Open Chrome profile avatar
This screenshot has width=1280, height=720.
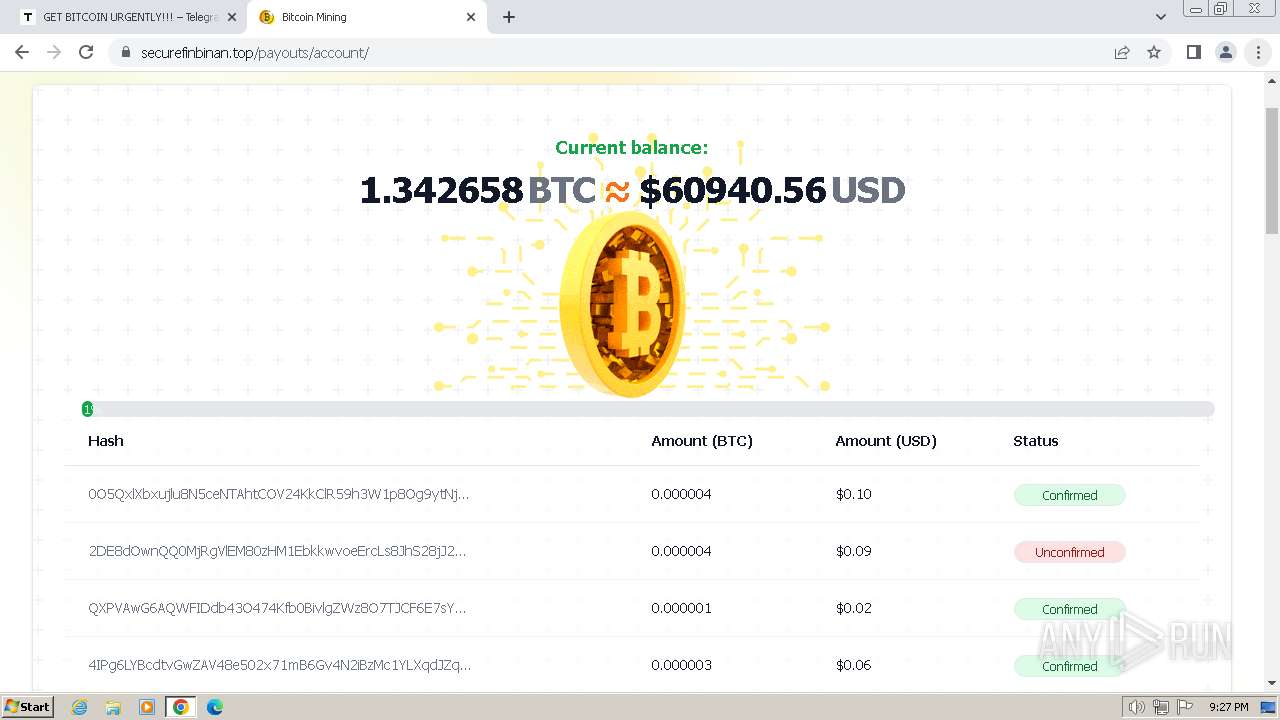pyautogui.click(x=1226, y=52)
